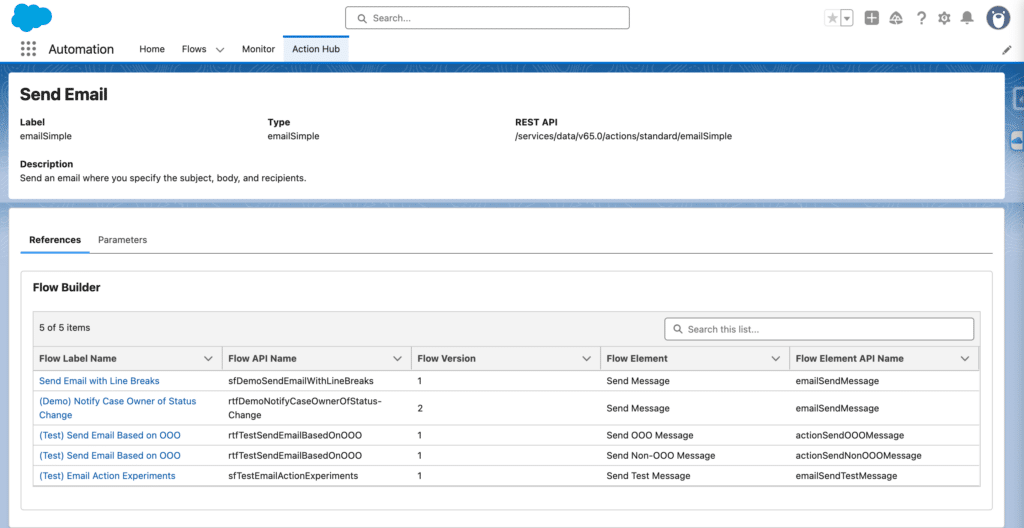Open the Flow Version column dropdown
1024x528 pixels.
[587, 359]
